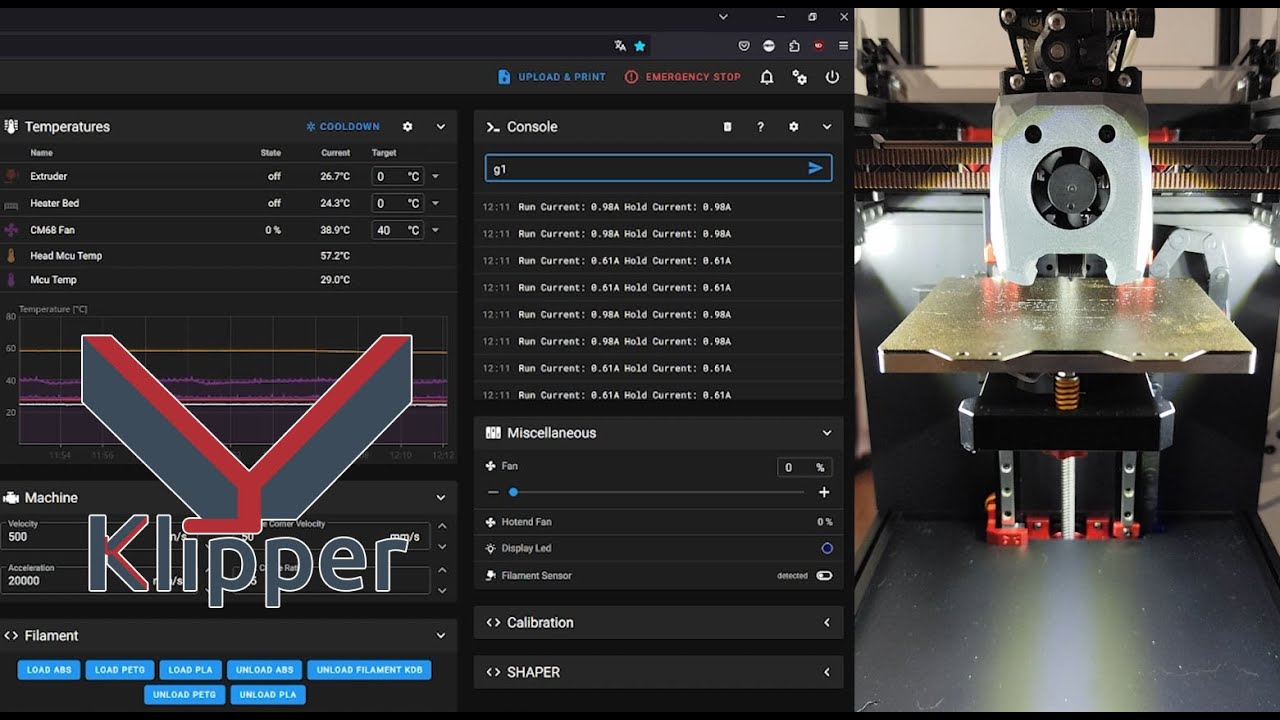Clear console with the trash icon
Image resolution: width=1280 pixels, height=720 pixels.
pos(727,127)
